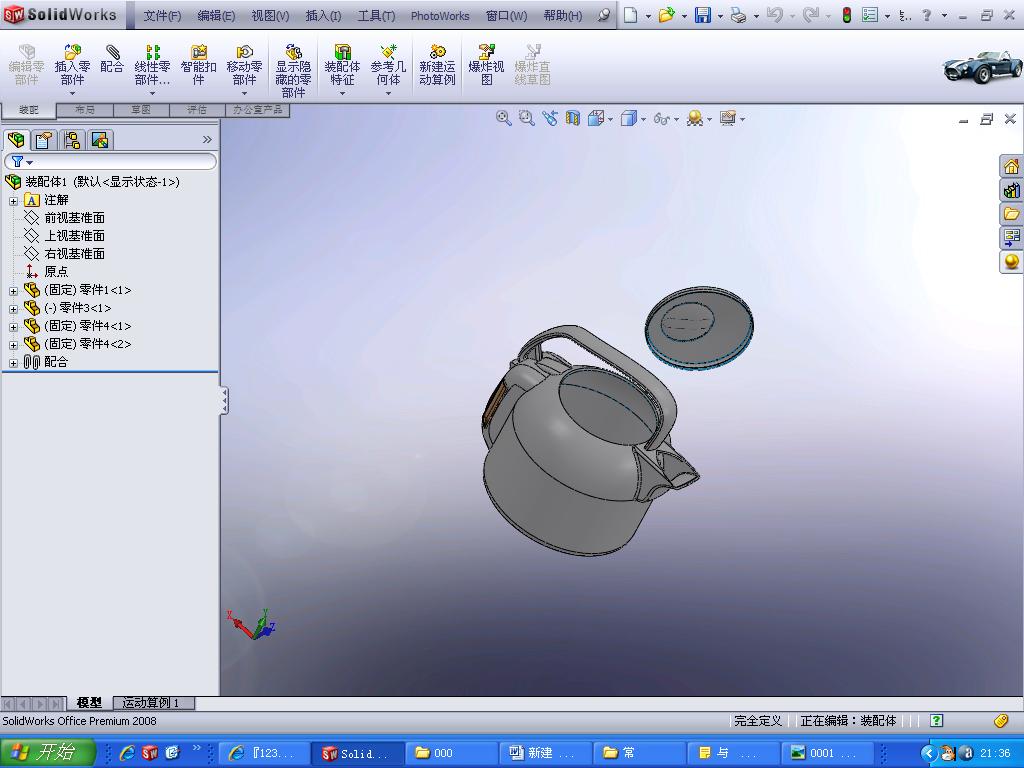Choose the Linear Component Pattern tool

[152, 64]
